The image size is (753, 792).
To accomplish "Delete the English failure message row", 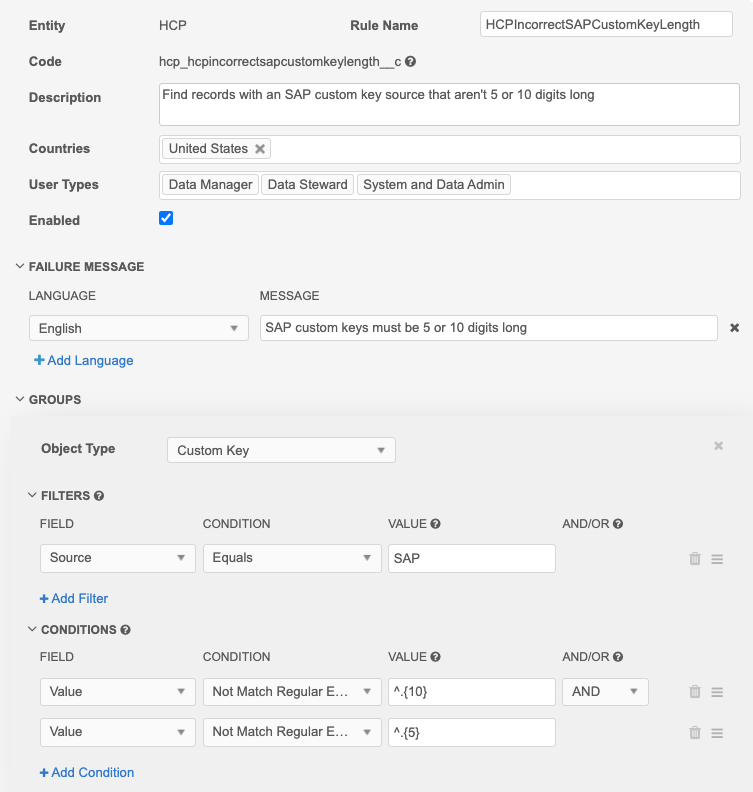I will pyautogui.click(x=734, y=328).
